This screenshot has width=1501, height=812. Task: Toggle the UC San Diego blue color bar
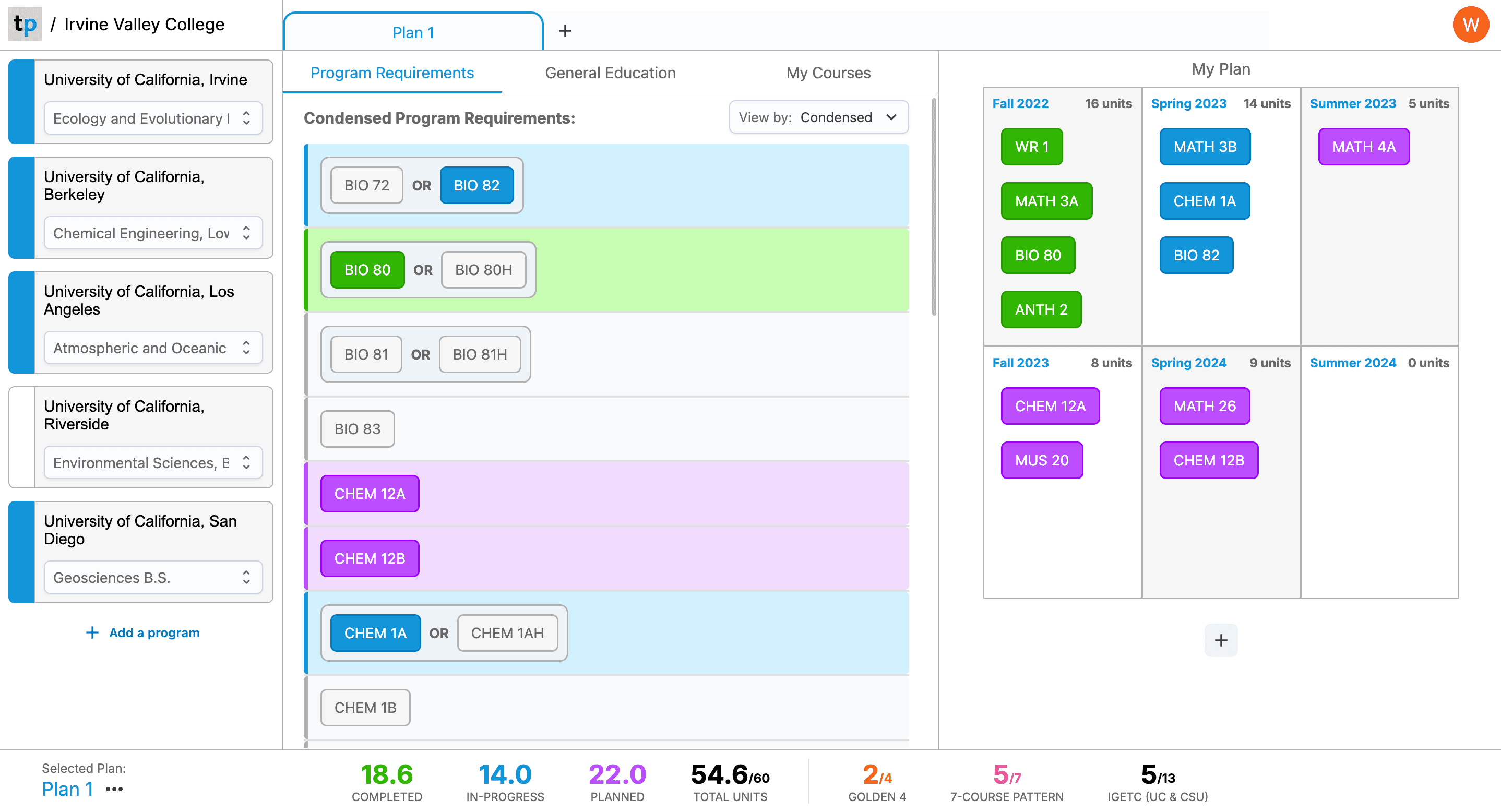pyautogui.click(x=21, y=552)
